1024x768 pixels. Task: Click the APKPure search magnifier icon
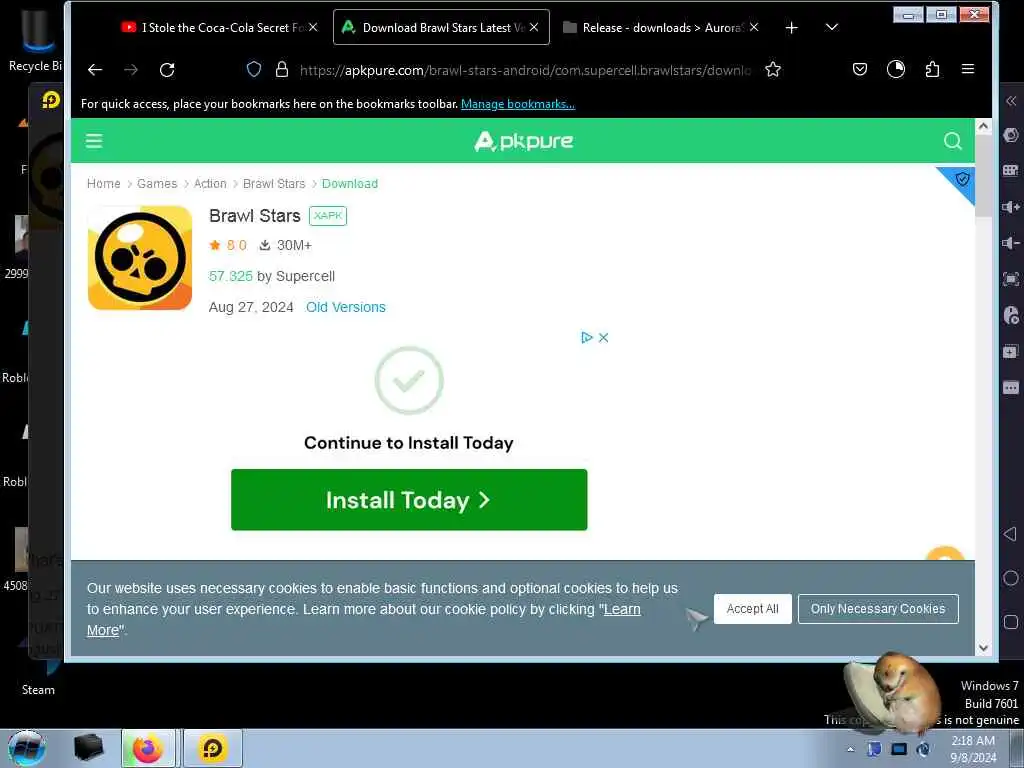(x=953, y=140)
